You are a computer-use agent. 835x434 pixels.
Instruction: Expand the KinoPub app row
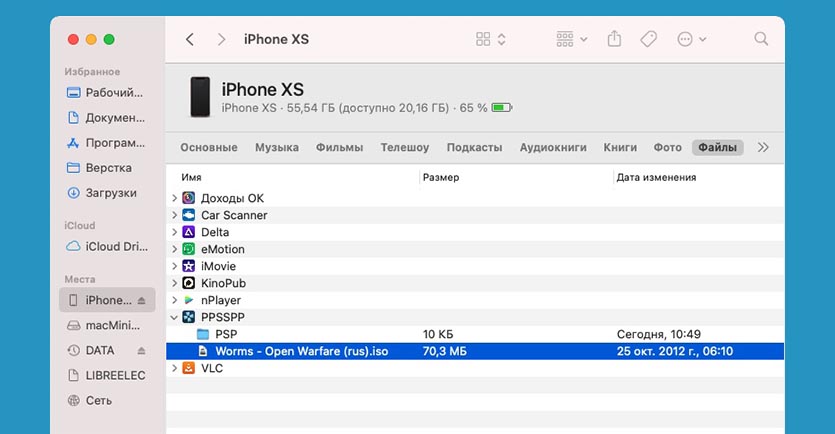tap(174, 283)
